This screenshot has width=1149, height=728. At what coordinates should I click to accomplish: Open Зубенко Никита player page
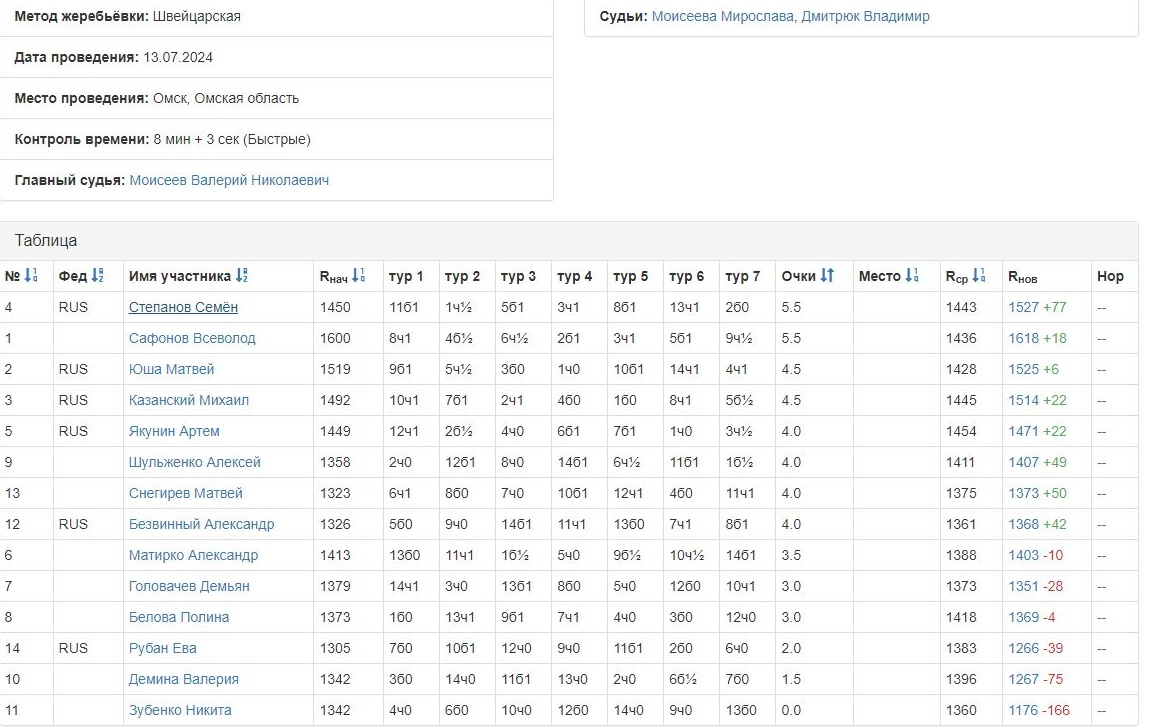(x=180, y=710)
